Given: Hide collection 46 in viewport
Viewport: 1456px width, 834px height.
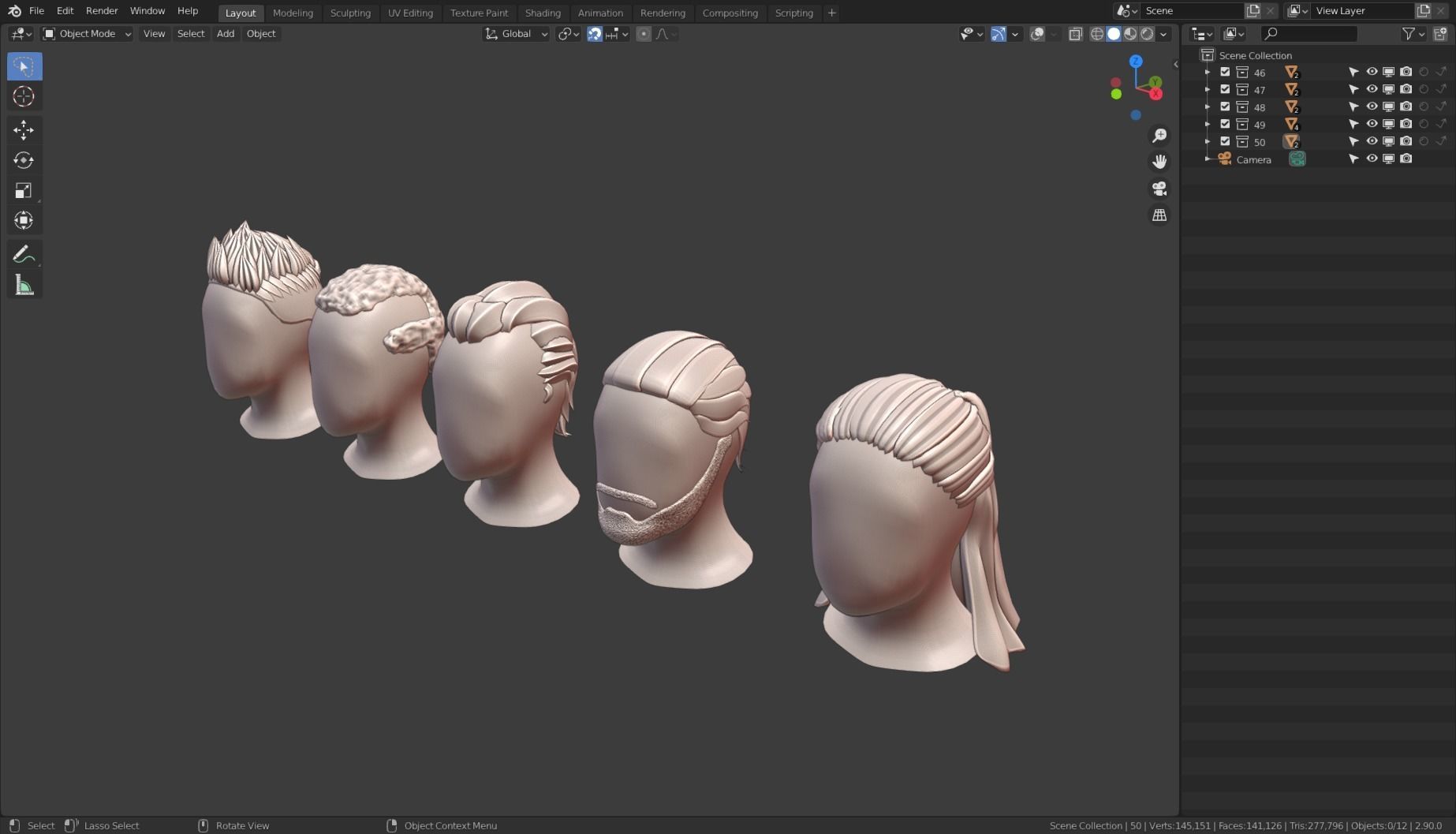Looking at the screenshot, I should 1372,72.
